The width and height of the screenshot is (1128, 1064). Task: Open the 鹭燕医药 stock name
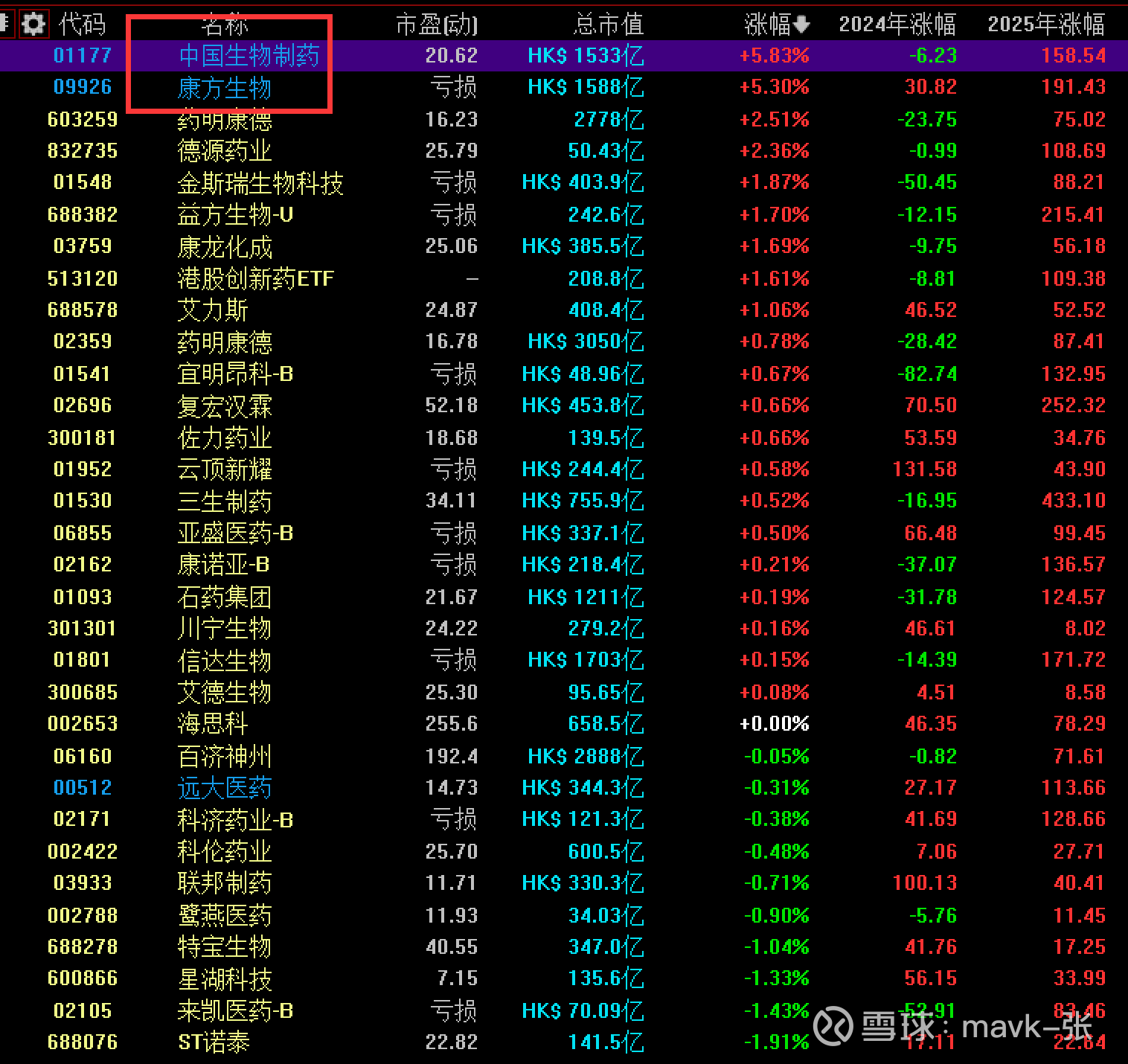[x=225, y=916]
